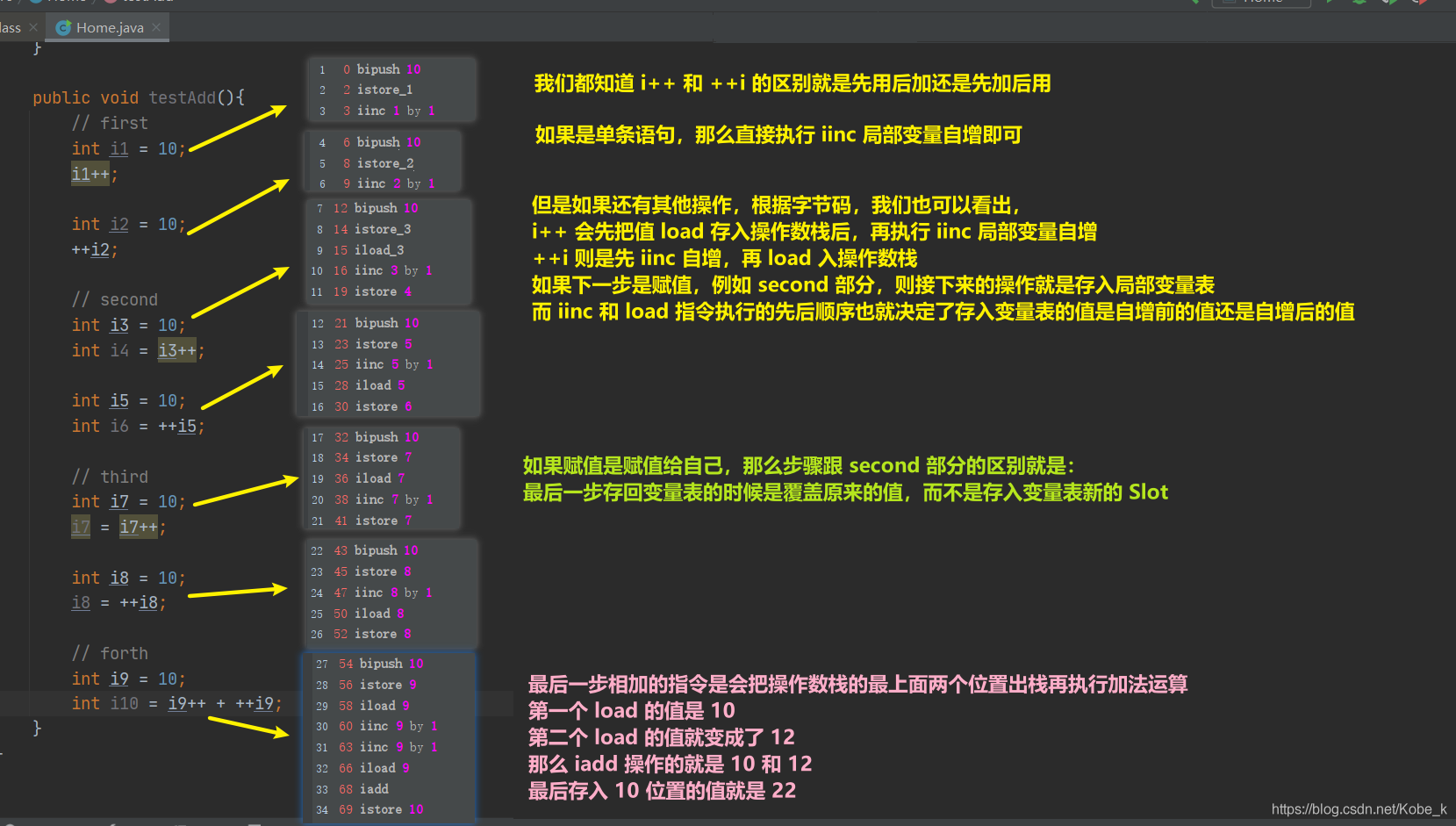Click the 'i1++;' statement
Image resolution: width=1456 pixels, height=826 pixels.
coord(95,174)
